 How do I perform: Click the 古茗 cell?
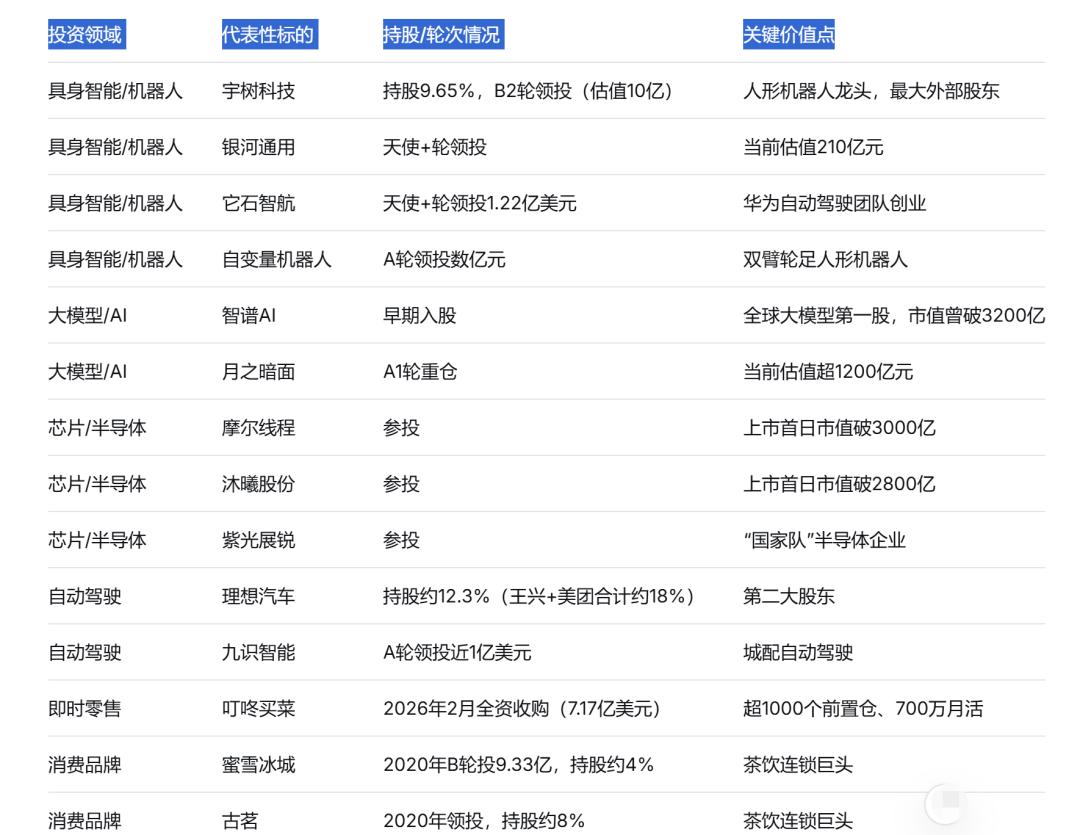(x=240, y=821)
